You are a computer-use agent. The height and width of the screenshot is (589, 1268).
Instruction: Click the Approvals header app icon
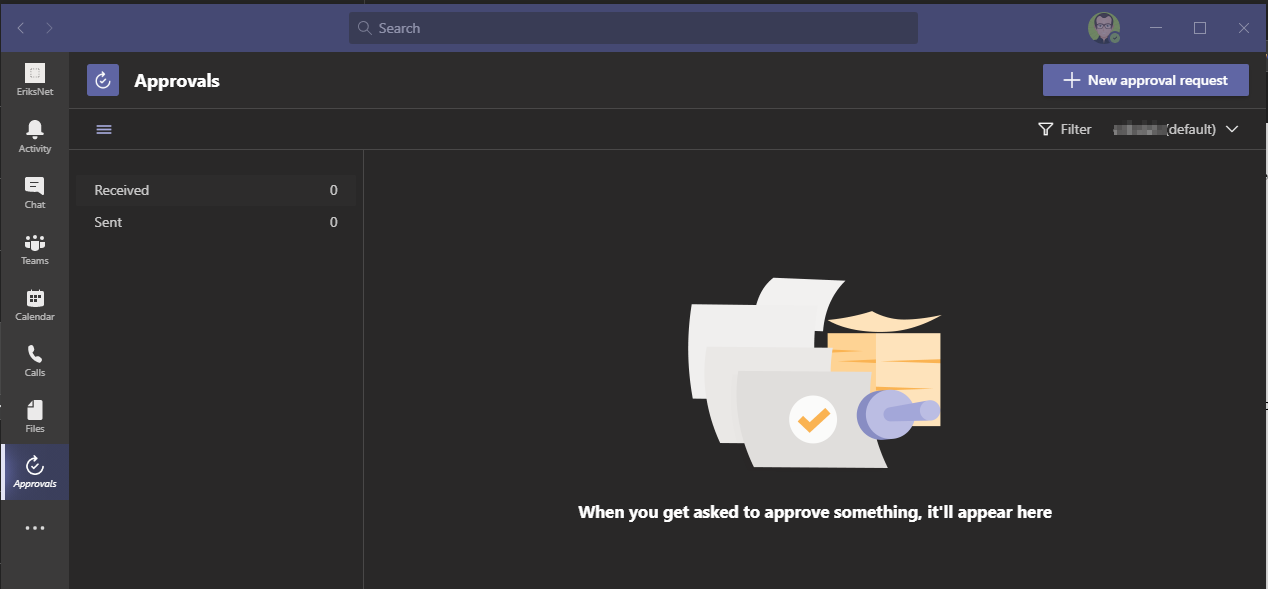103,80
